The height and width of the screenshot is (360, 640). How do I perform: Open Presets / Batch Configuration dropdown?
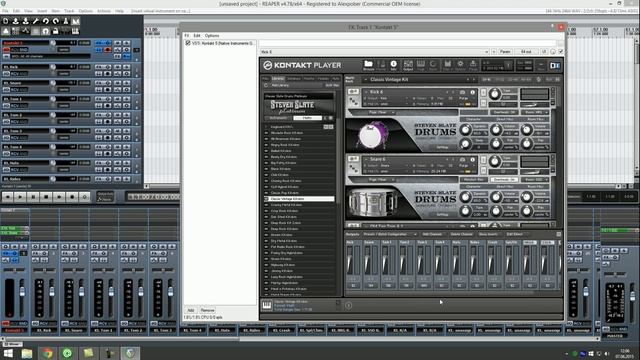click(390, 234)
